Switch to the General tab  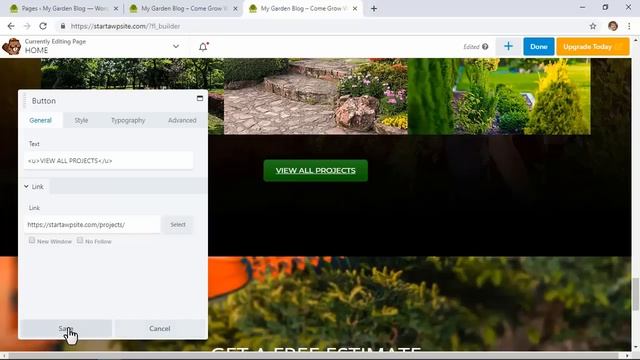[x=40, y=120]
